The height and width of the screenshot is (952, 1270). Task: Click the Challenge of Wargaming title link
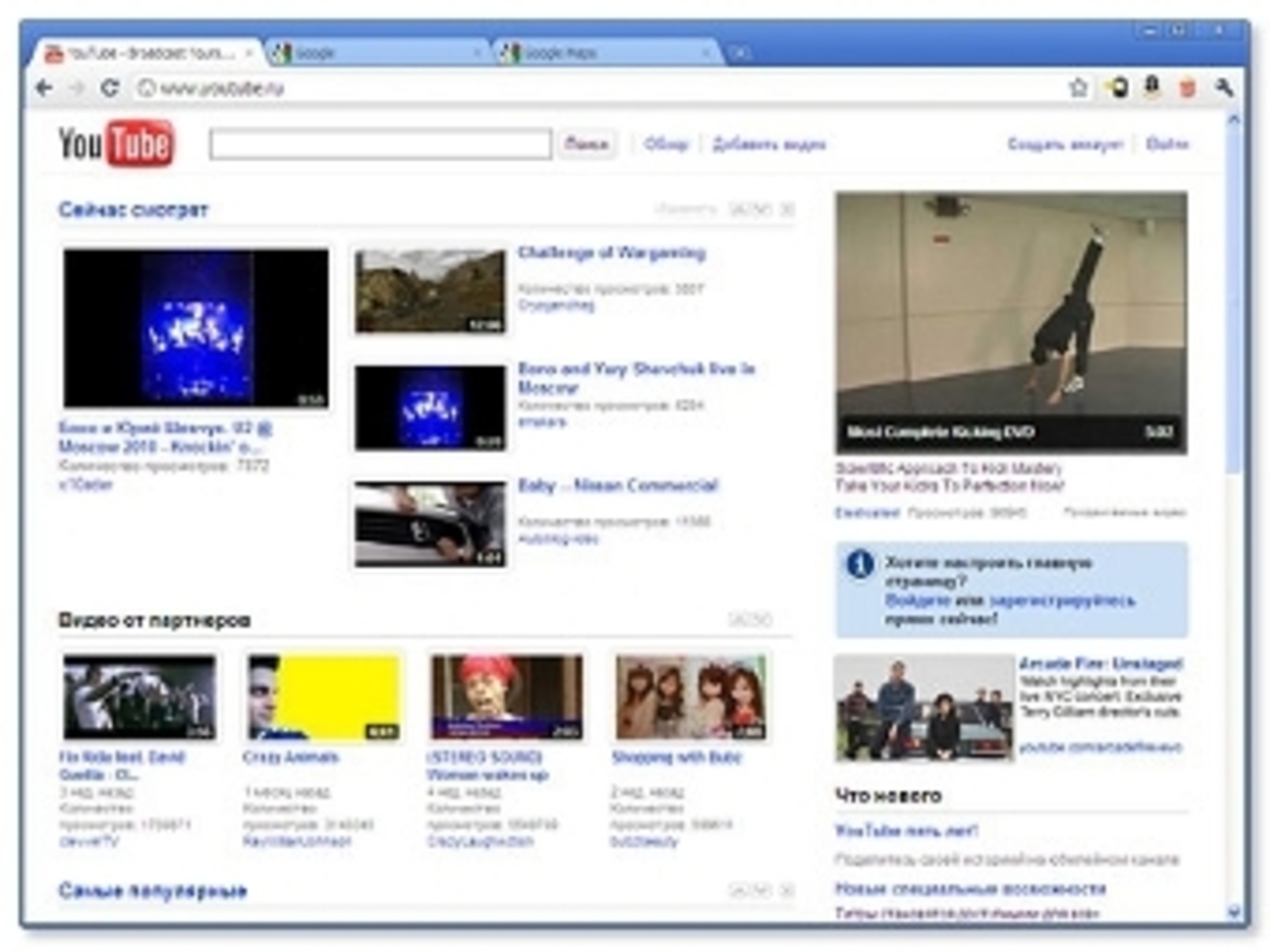pos(611,253)
